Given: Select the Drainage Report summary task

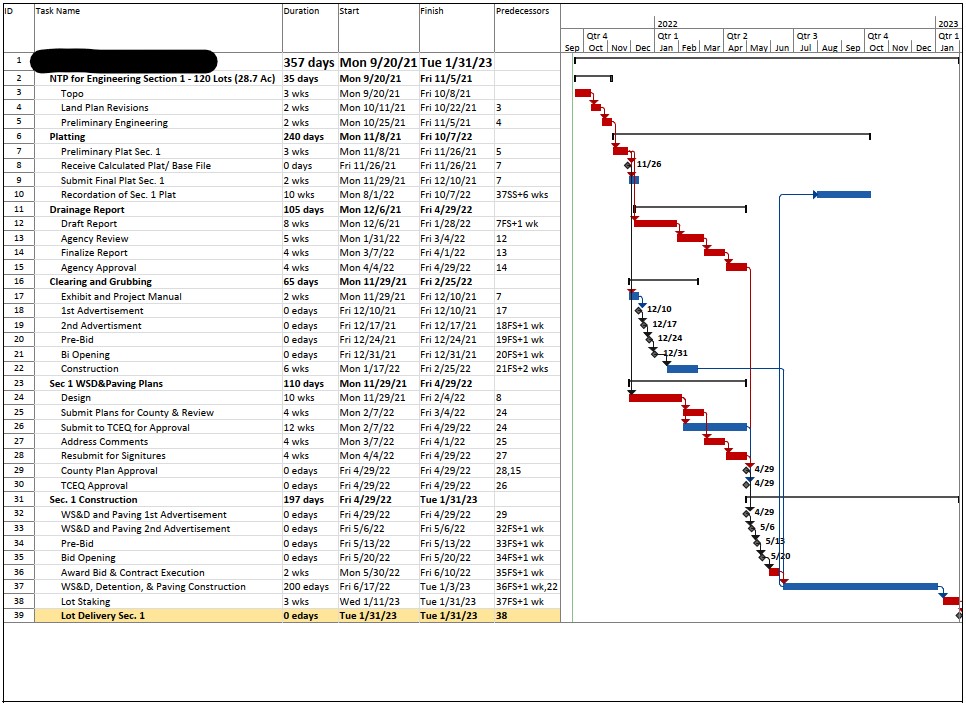Looking at the screenshot, I should click(x=87, y=210).
